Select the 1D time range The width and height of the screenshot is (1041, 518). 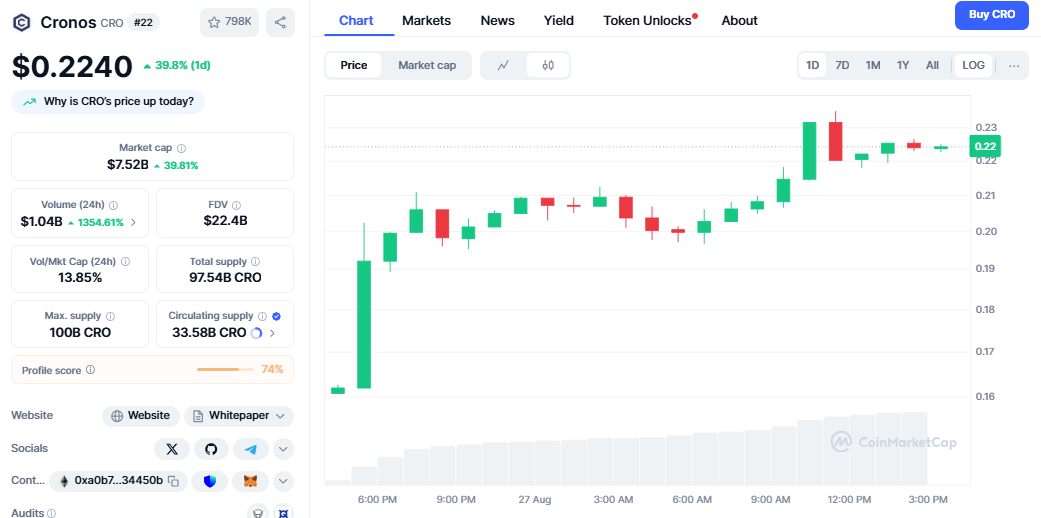[x=813, y=65]
